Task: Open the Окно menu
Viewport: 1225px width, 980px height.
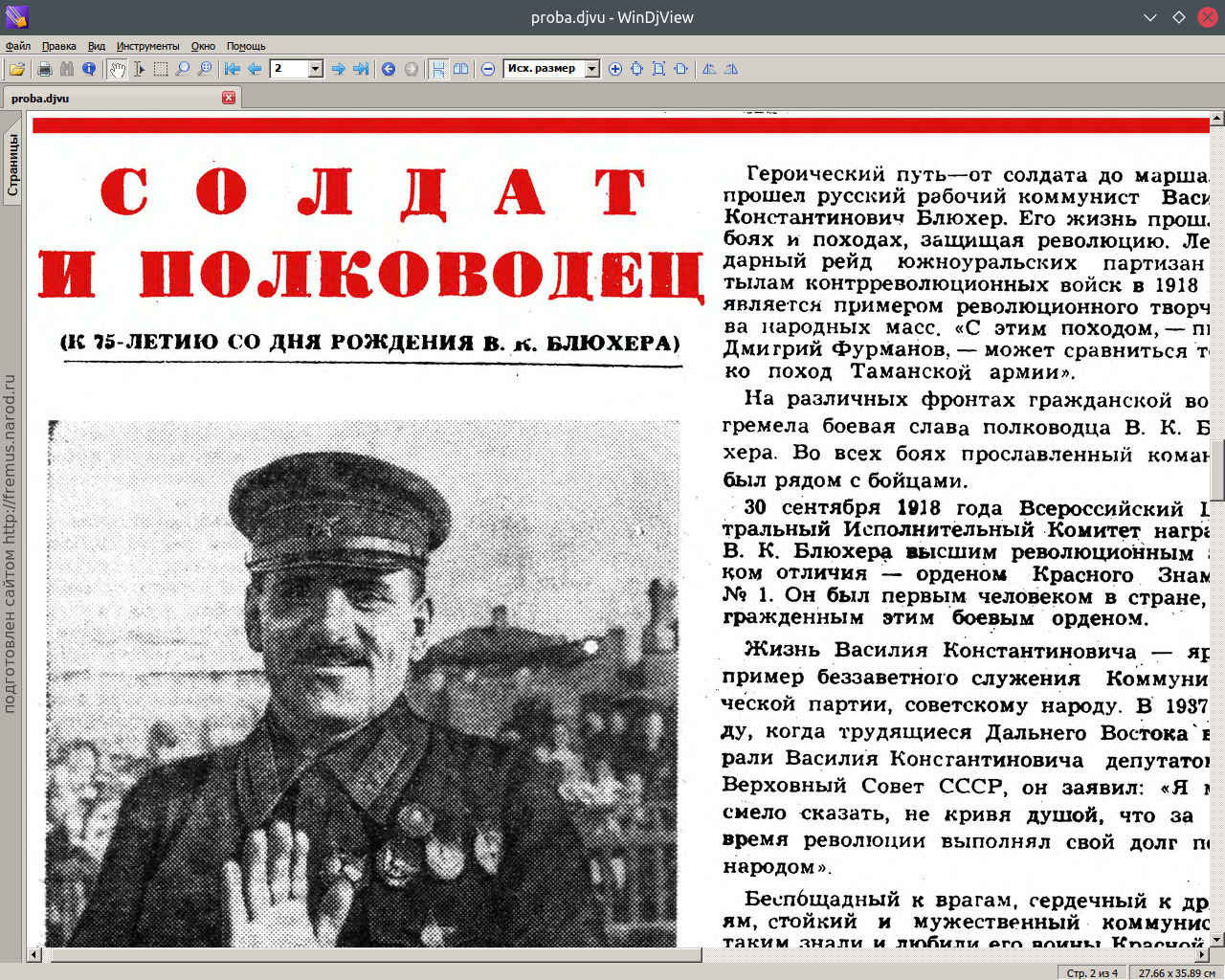Action: (203, 46)
